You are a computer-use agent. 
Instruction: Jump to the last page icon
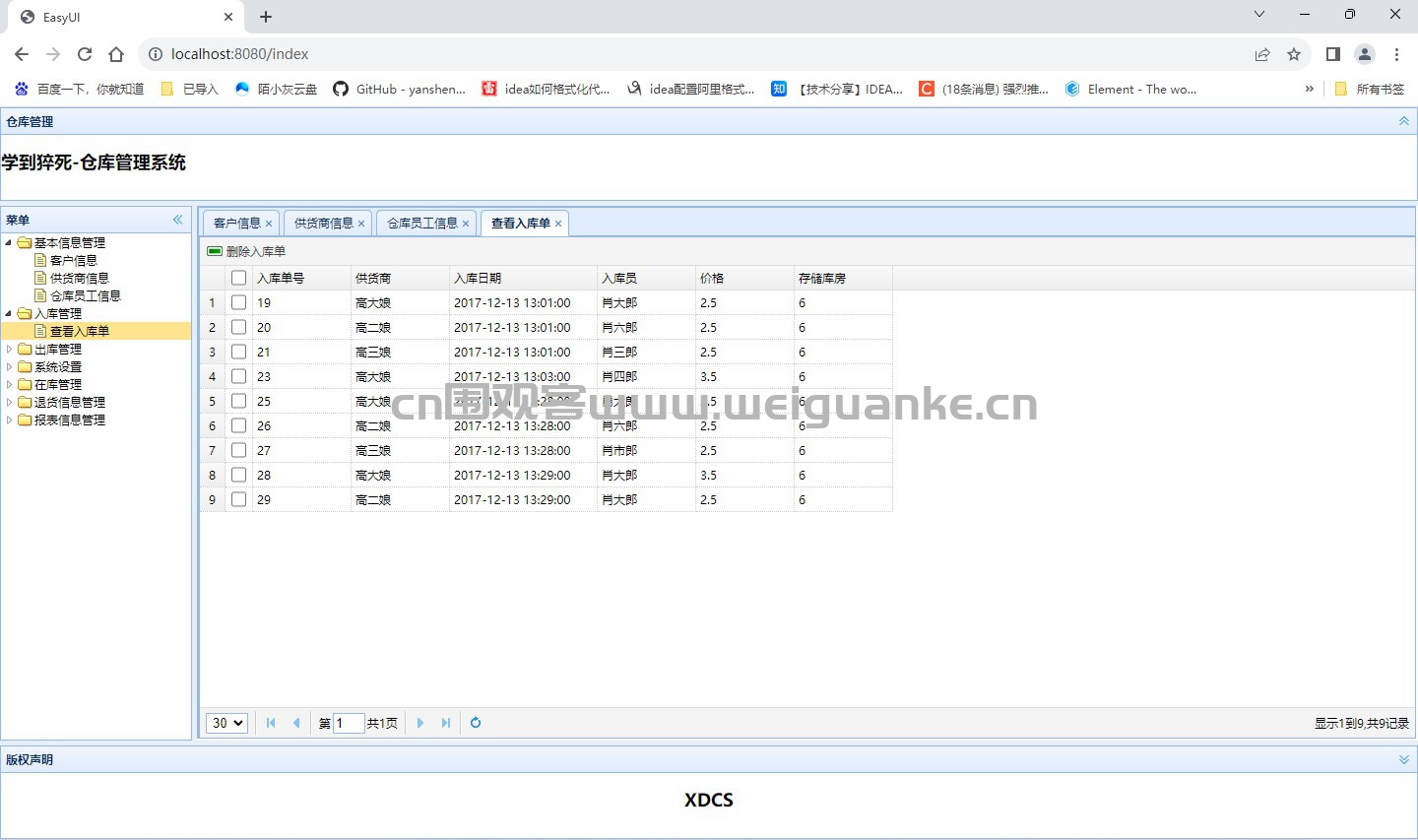click(x=446, y=723)
